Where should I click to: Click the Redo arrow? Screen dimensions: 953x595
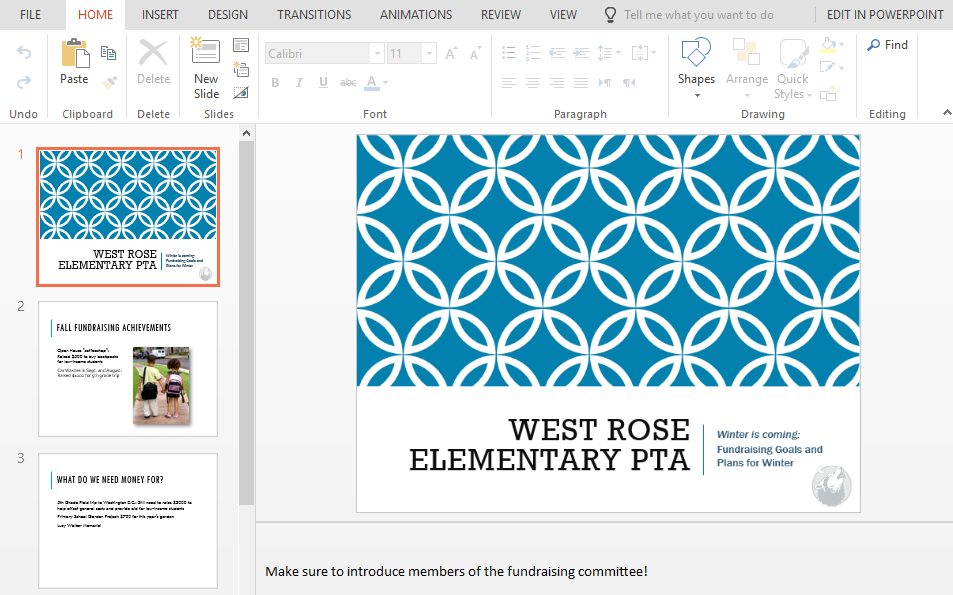(x=24, y=82)
